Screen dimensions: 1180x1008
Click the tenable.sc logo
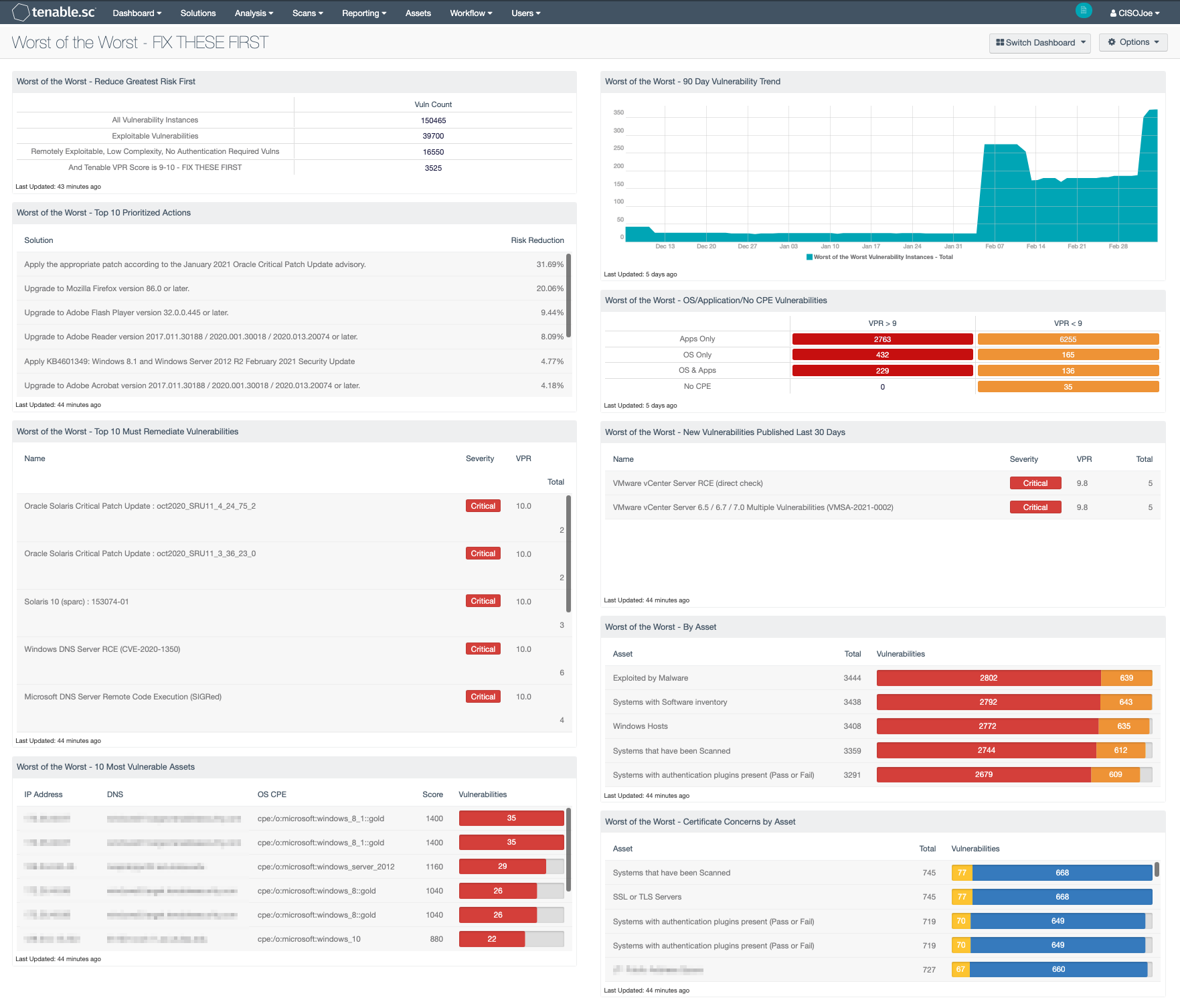coord(54,12)
